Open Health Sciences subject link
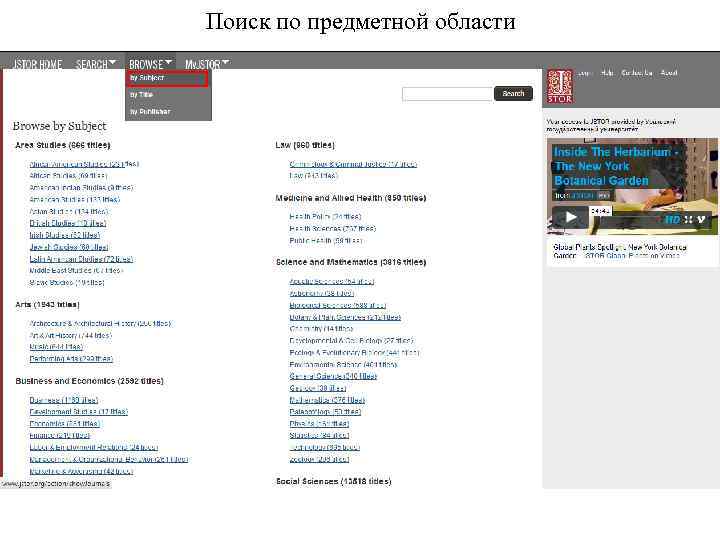720x540 pixels. 332,228
